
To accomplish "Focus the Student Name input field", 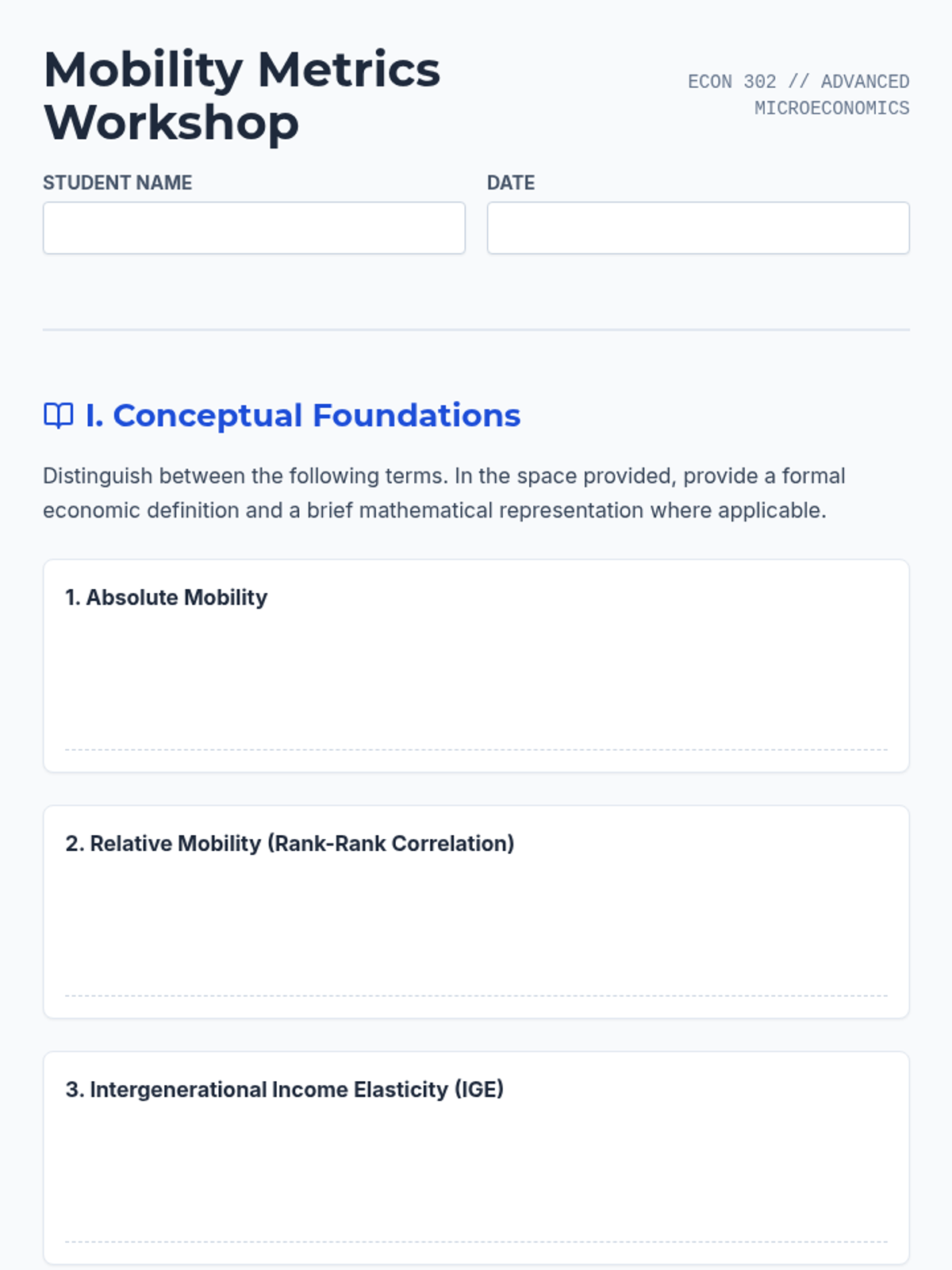I will (254, 228).
